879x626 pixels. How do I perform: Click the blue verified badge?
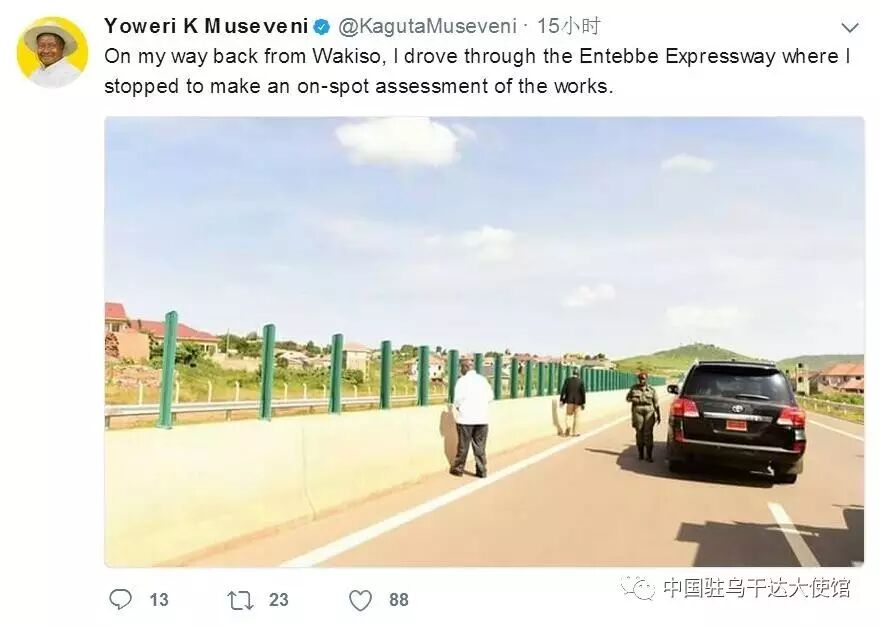[322, 26]
